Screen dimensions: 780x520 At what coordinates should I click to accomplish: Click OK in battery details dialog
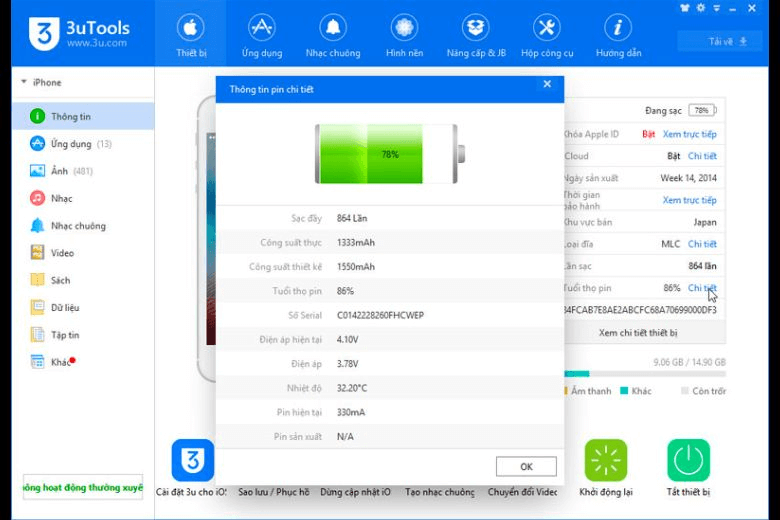tap(526, 467)
